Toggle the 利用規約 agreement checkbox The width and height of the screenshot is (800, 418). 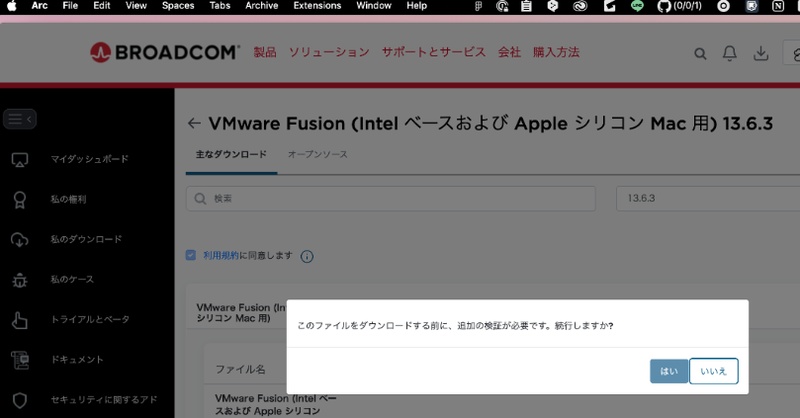point(191,255)
